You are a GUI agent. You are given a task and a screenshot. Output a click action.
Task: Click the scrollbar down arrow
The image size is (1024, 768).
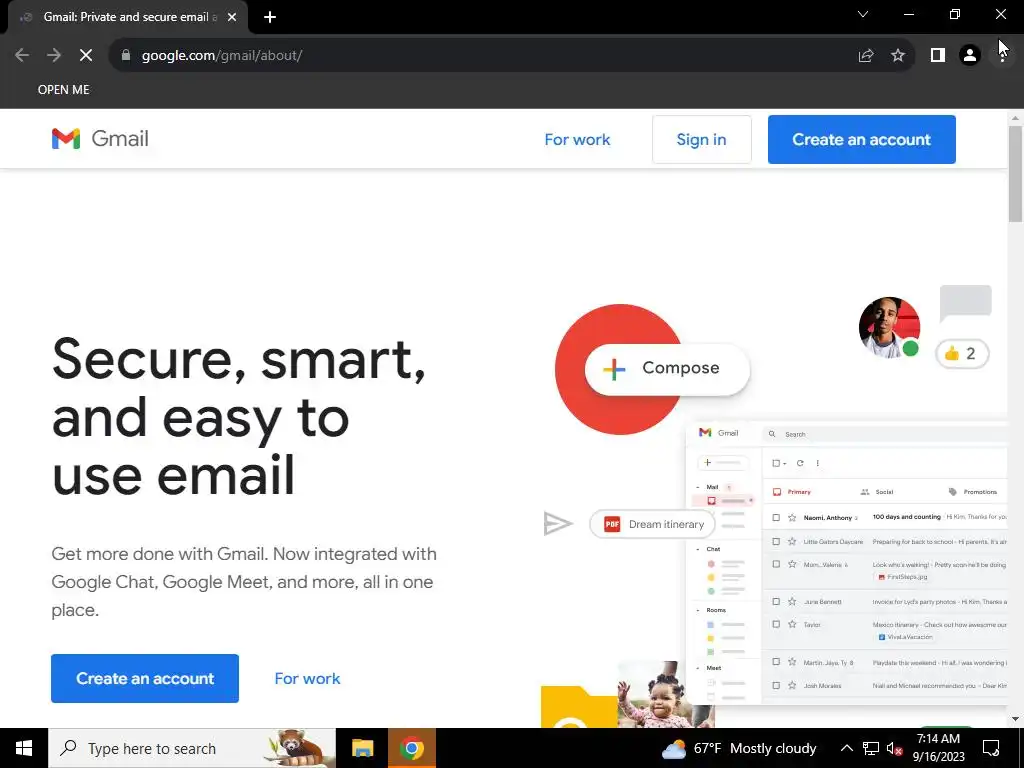pos(1015,719)
